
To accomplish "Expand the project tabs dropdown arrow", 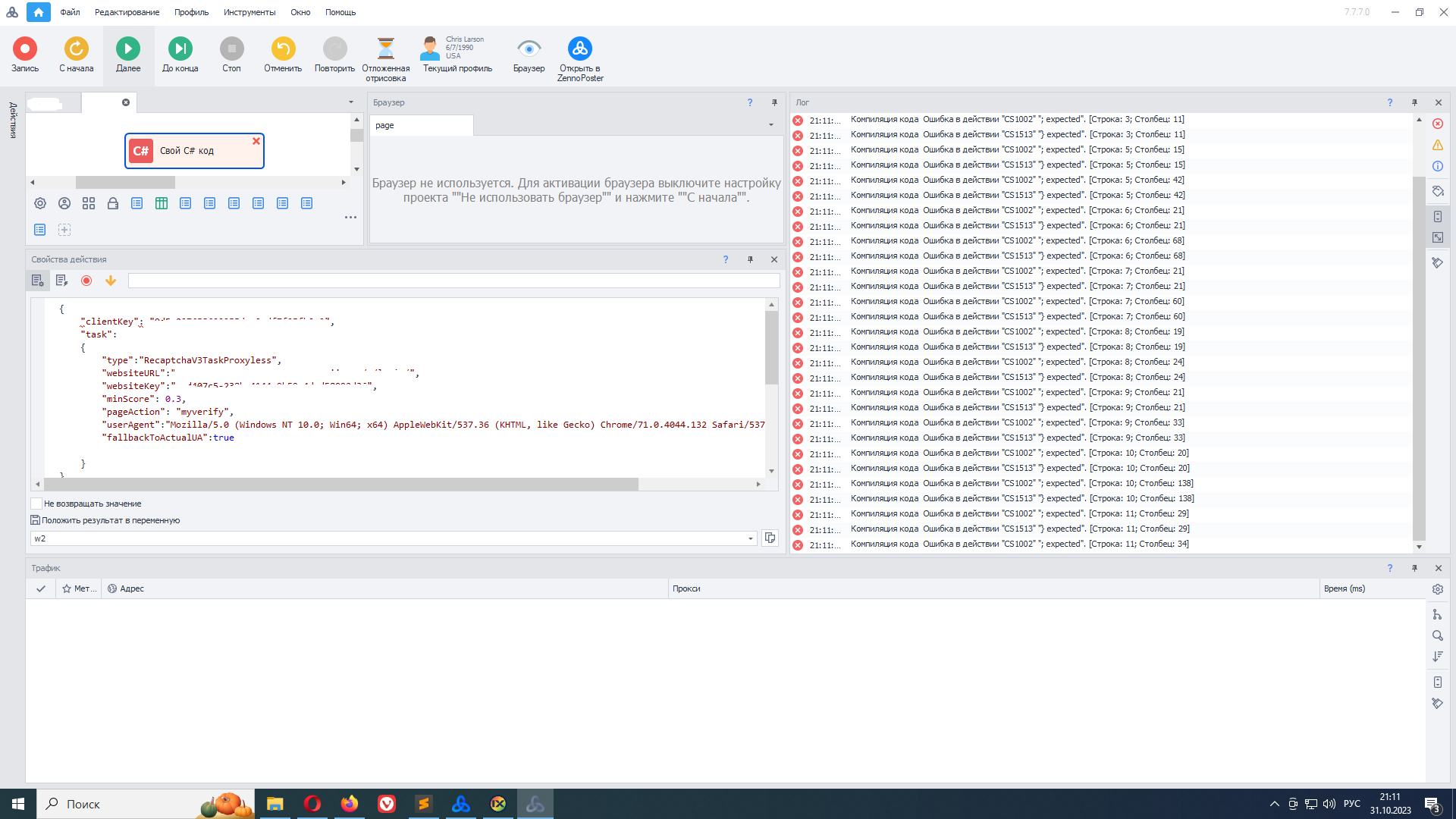I will pyautogui.click(x=351, y=102).
